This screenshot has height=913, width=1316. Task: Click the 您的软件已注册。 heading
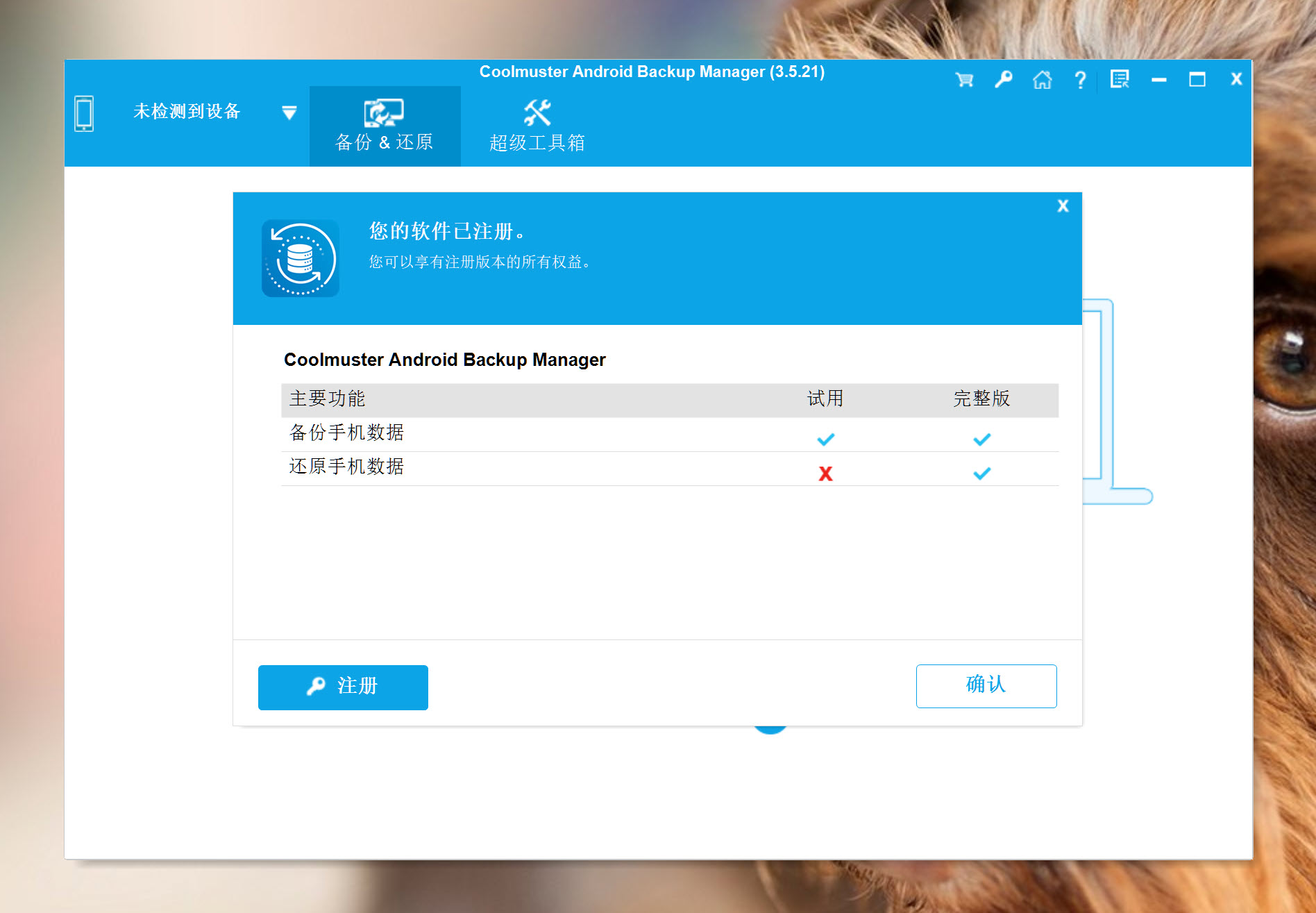pyautogui.click(x=448, y=231)
